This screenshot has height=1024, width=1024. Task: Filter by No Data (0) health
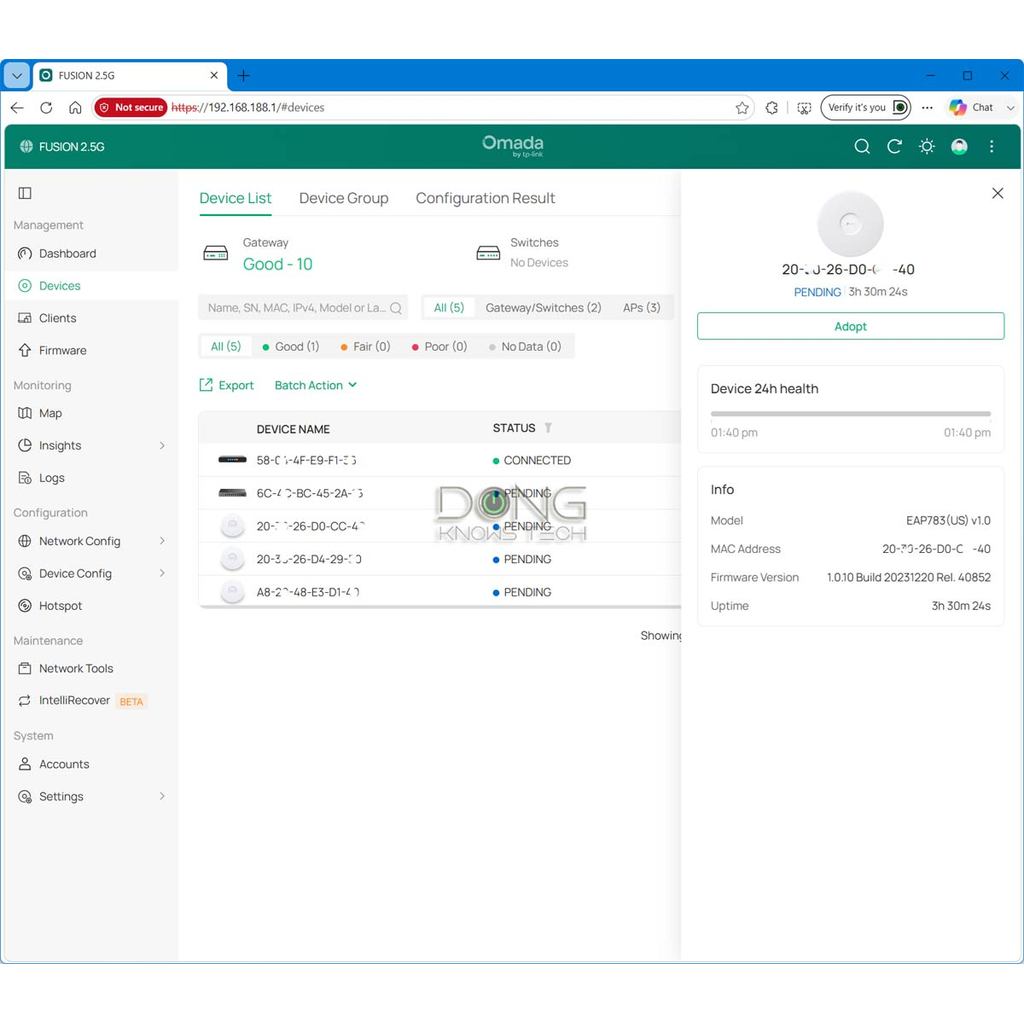pyautogui.click(x=525, y=346)
